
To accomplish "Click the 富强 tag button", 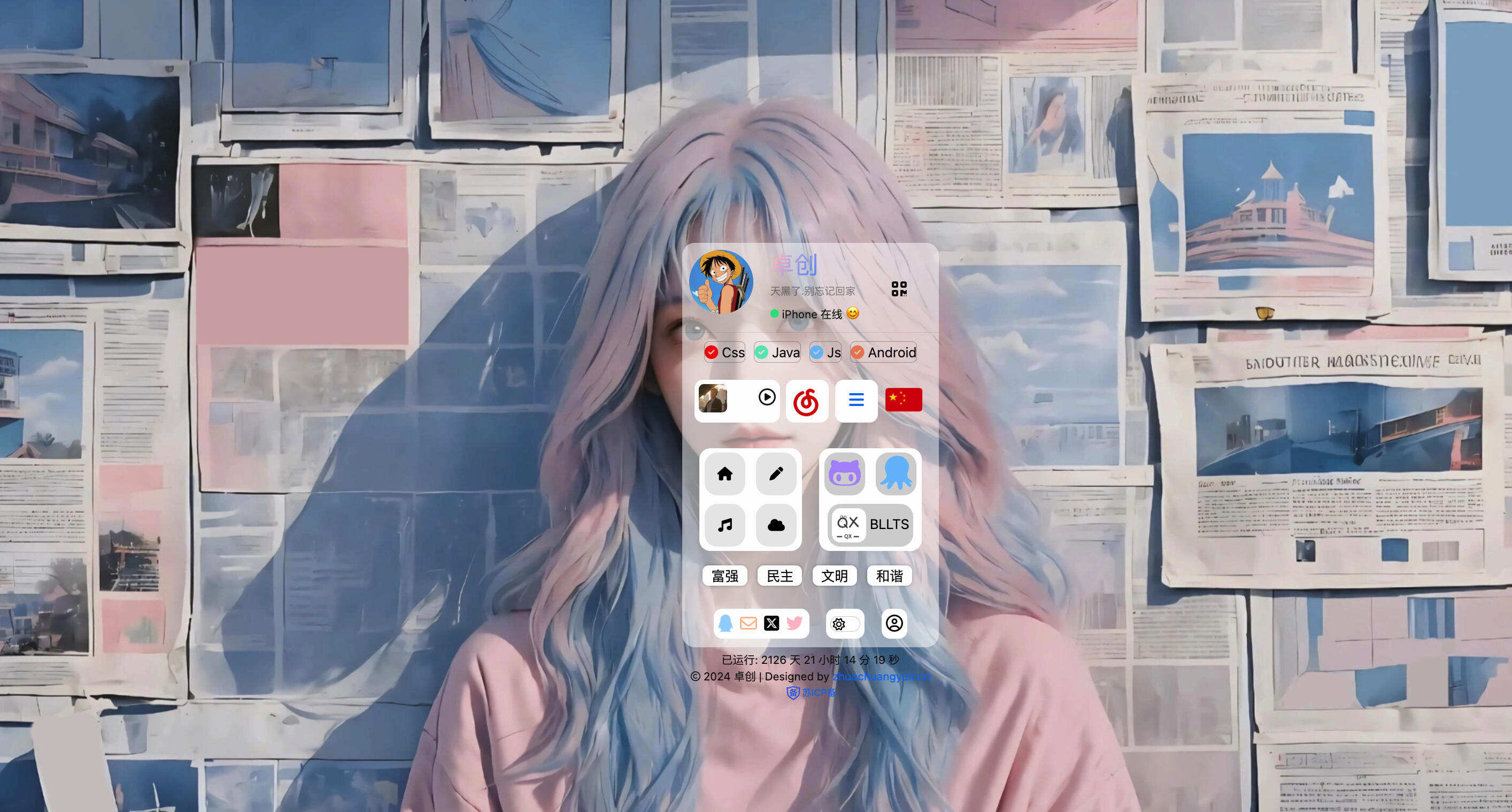I will [725, 577].
